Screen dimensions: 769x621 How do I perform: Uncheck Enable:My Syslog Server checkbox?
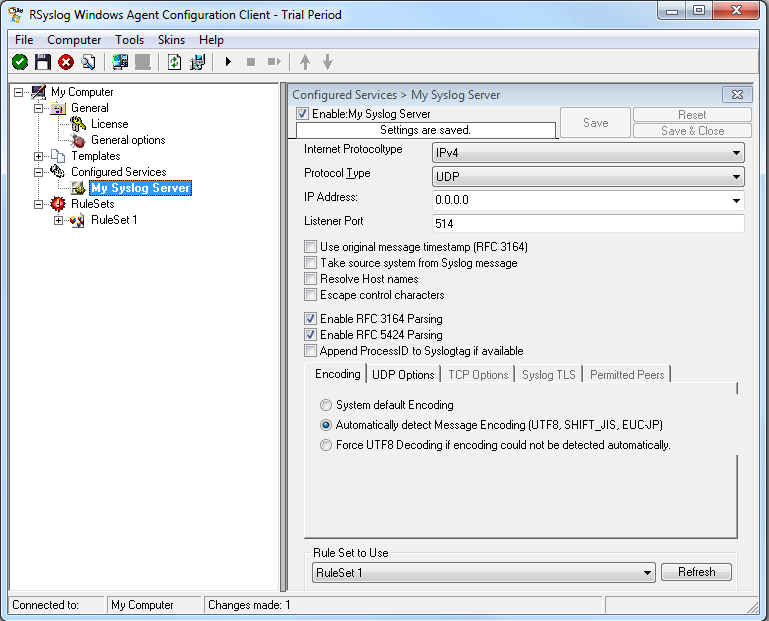click(x=303, y=114)
